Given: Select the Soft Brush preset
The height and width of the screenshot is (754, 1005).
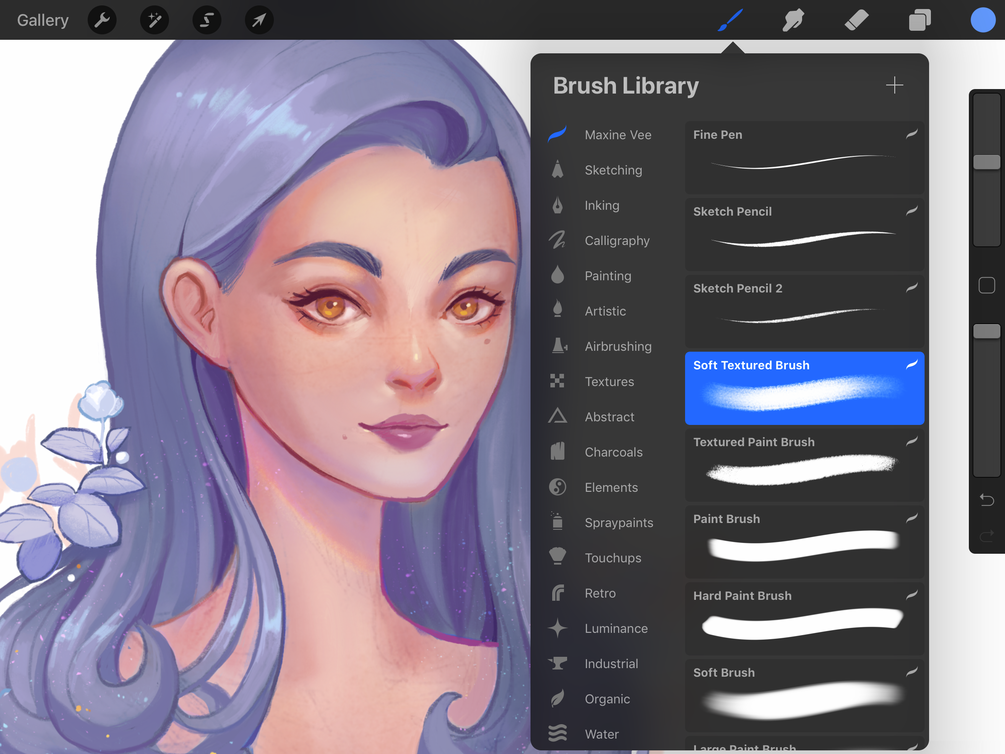Looking at the screenshot, I should click(x=804, y=696).
